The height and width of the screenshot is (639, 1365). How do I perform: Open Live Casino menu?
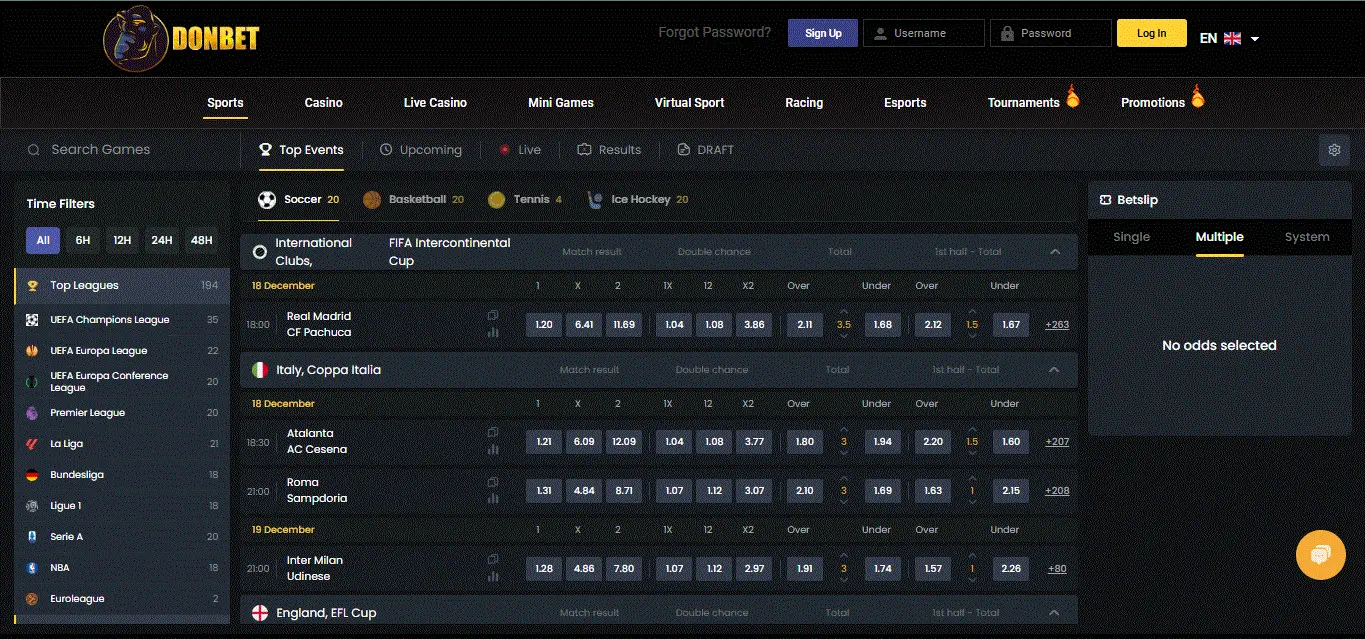tap(435, 103)
